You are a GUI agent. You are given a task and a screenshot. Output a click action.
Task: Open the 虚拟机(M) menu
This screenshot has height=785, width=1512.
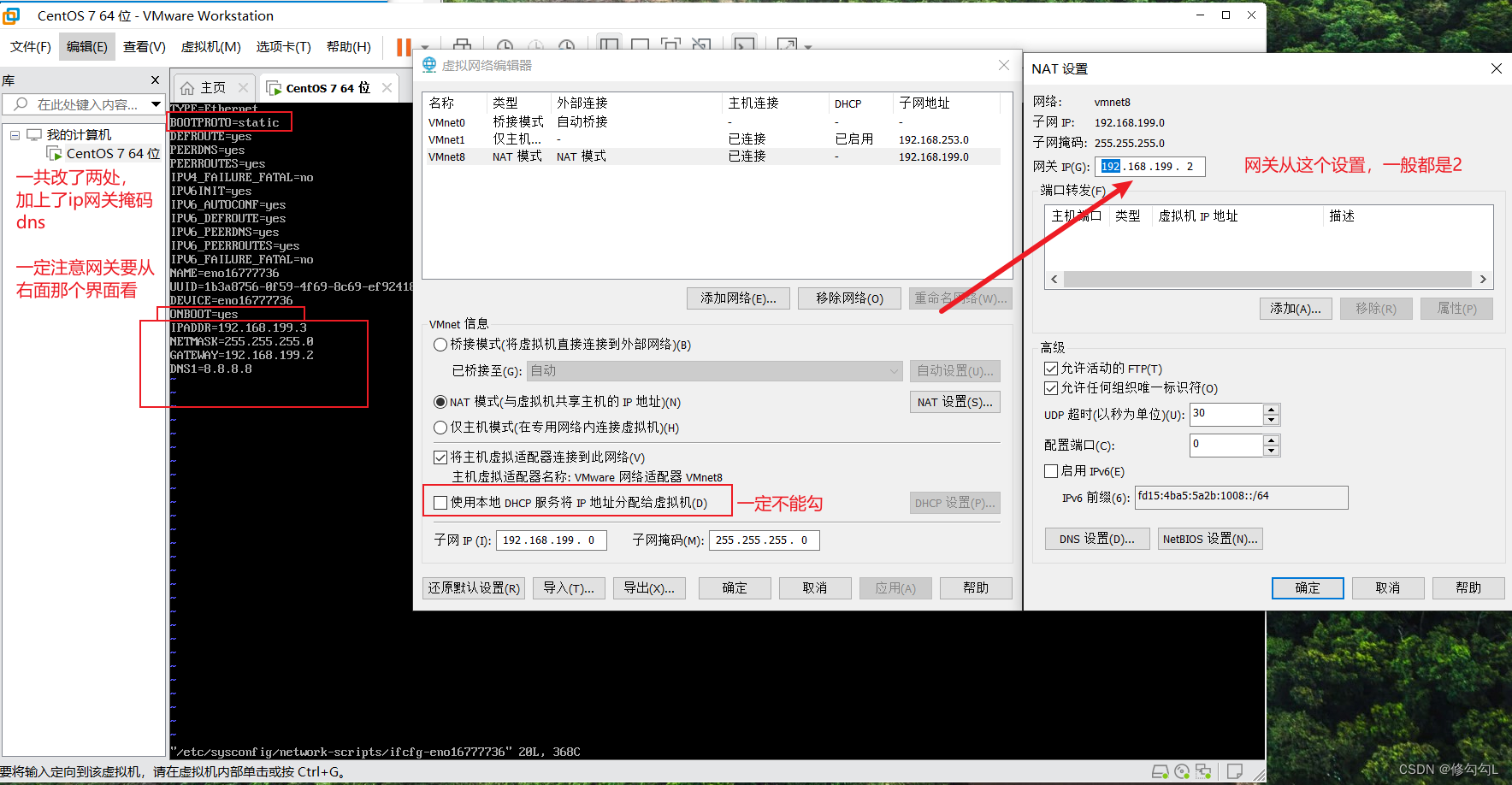(210, 47)
